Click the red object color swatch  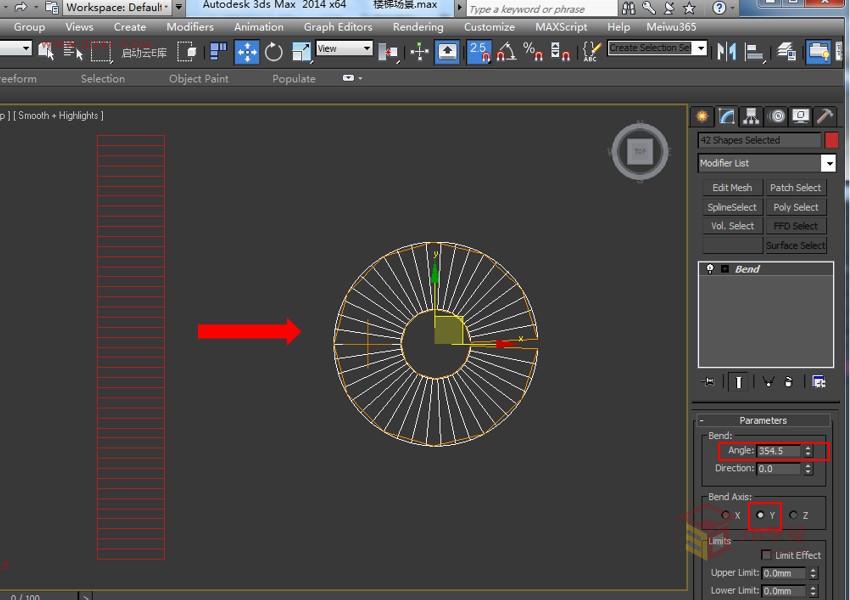[x=831, y=141]
